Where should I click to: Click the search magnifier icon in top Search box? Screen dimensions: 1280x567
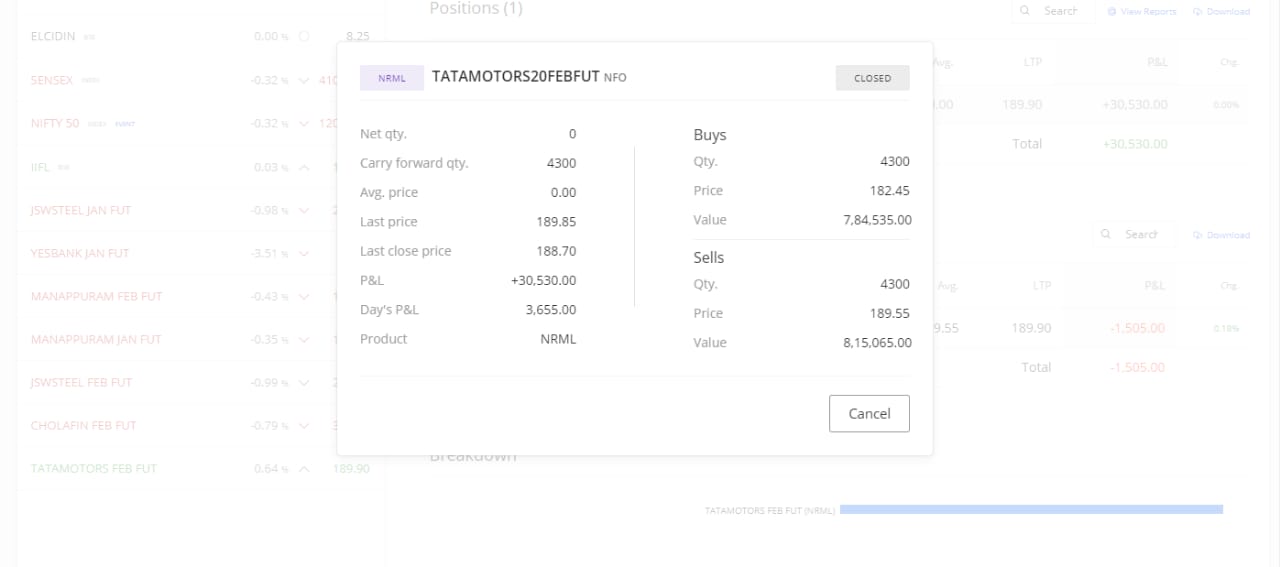[x=1026, y=11]
